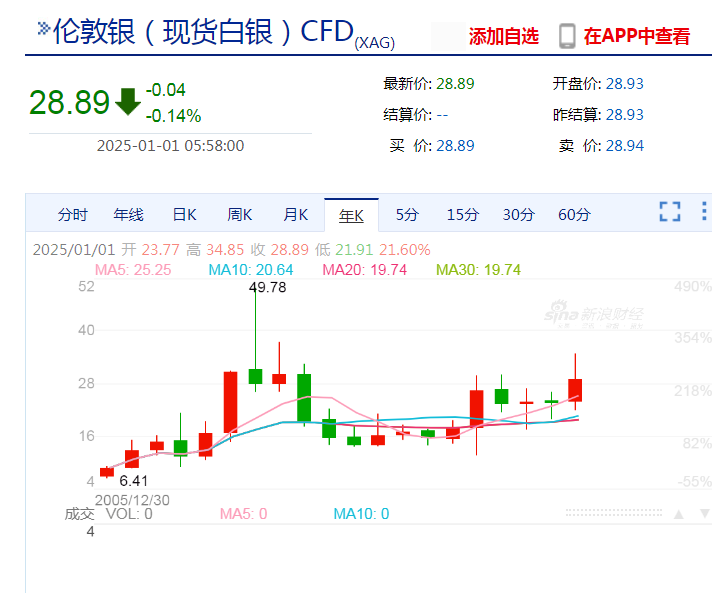Click the 在APP中查看 link
712x593 pixels.
pos(637,37)
